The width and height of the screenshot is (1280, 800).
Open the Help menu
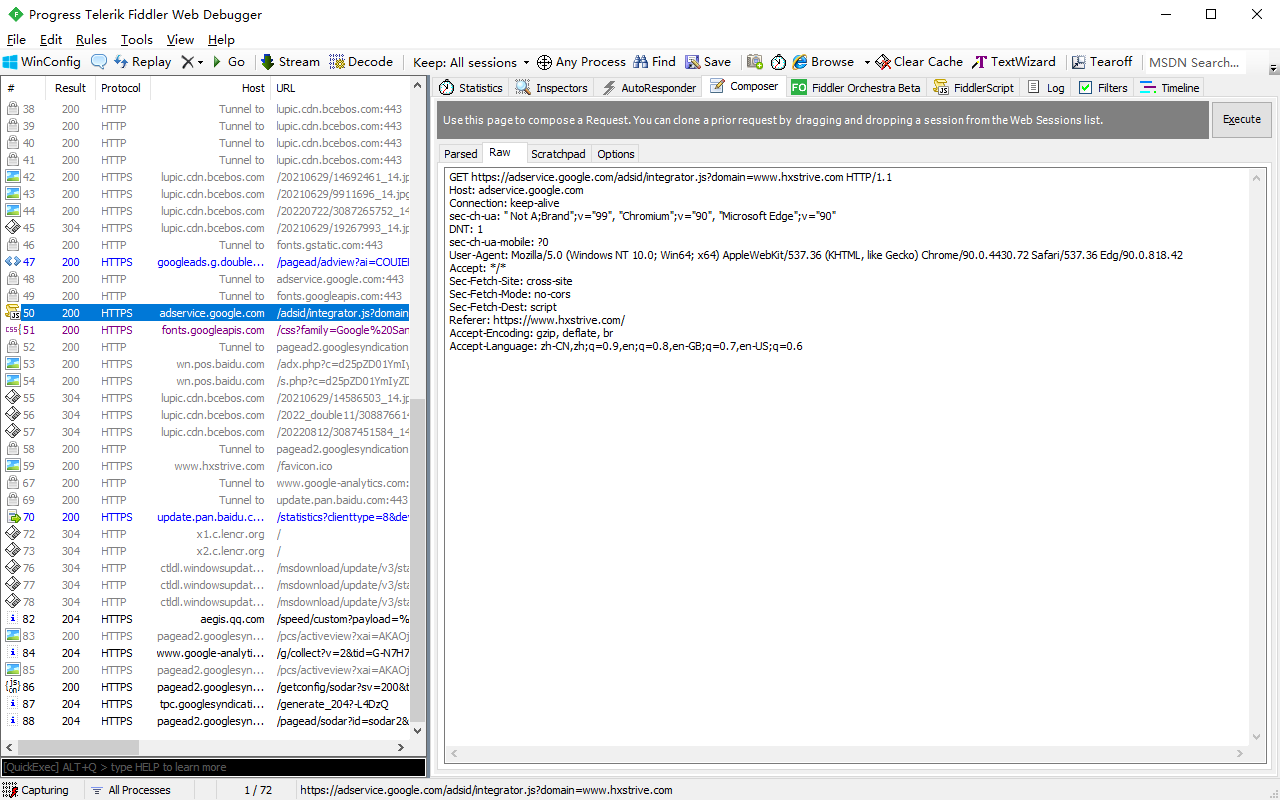click(221, 40)
